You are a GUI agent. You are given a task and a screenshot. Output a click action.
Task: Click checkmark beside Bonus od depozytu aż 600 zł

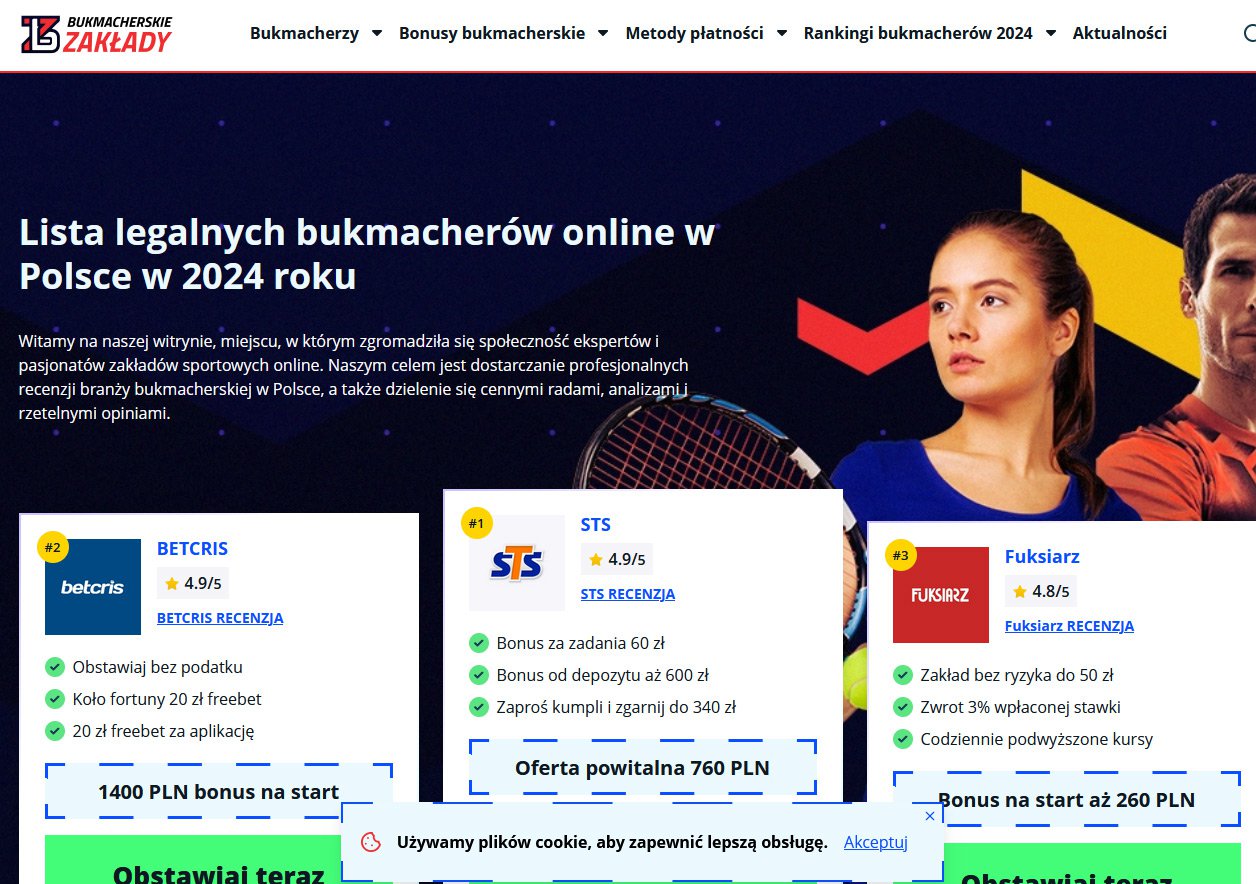tap(479, 675)
